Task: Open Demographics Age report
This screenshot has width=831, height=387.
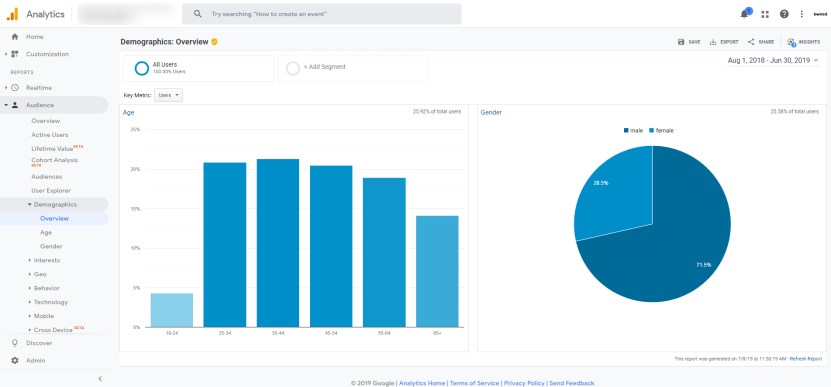Action: coord(46,232)
